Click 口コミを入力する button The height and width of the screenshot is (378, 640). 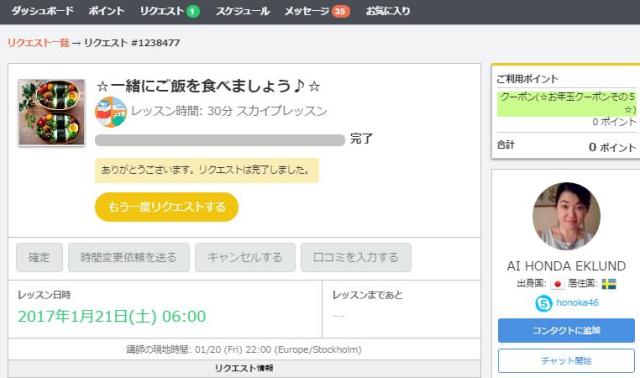356,257
